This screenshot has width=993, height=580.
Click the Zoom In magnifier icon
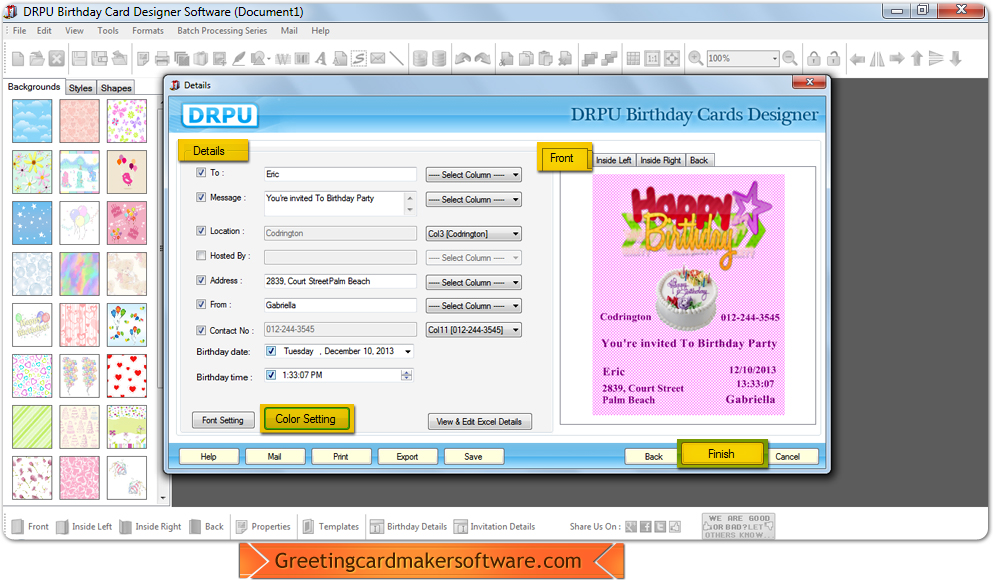pos(695,59)
